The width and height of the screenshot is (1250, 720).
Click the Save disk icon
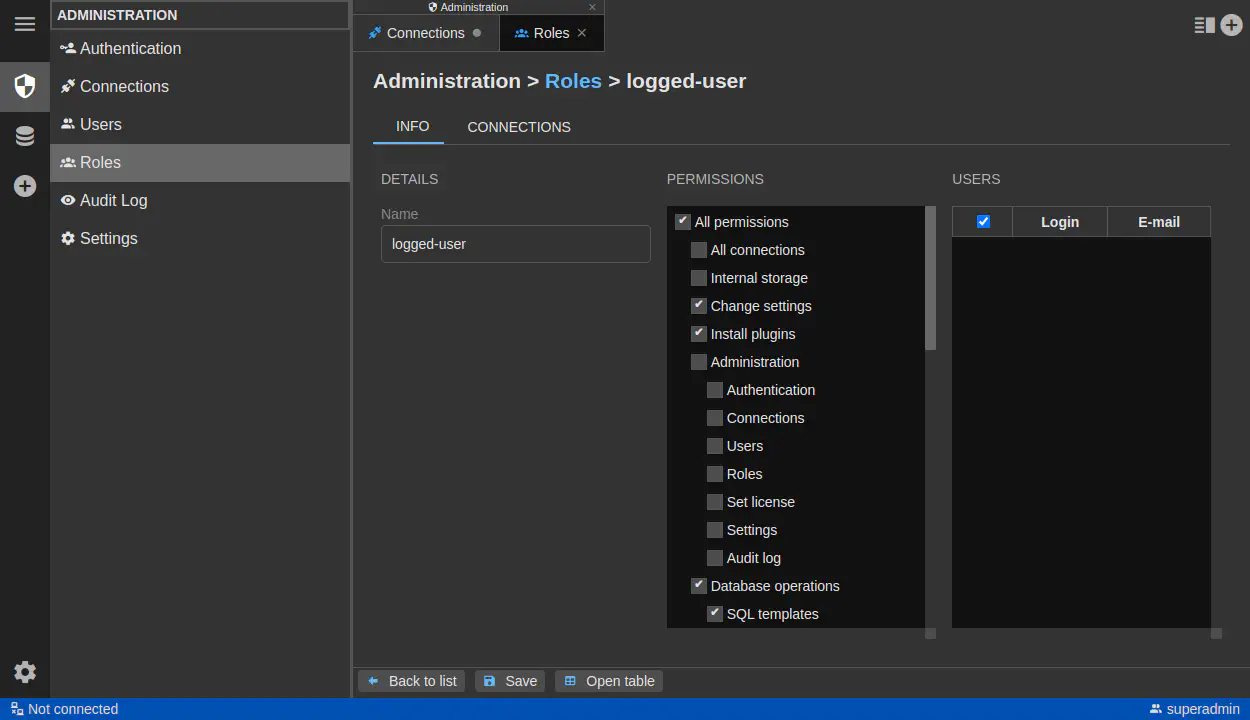[489, 681]
